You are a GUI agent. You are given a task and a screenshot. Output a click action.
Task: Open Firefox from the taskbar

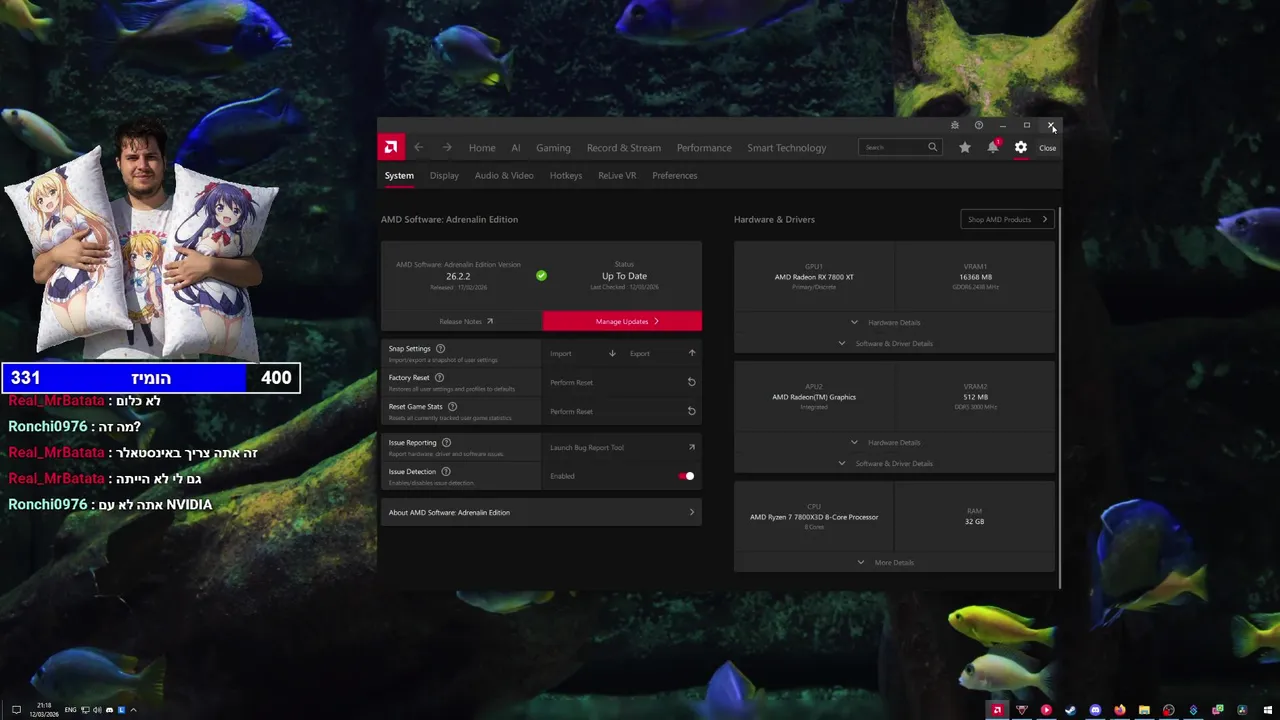point(1120,710)
